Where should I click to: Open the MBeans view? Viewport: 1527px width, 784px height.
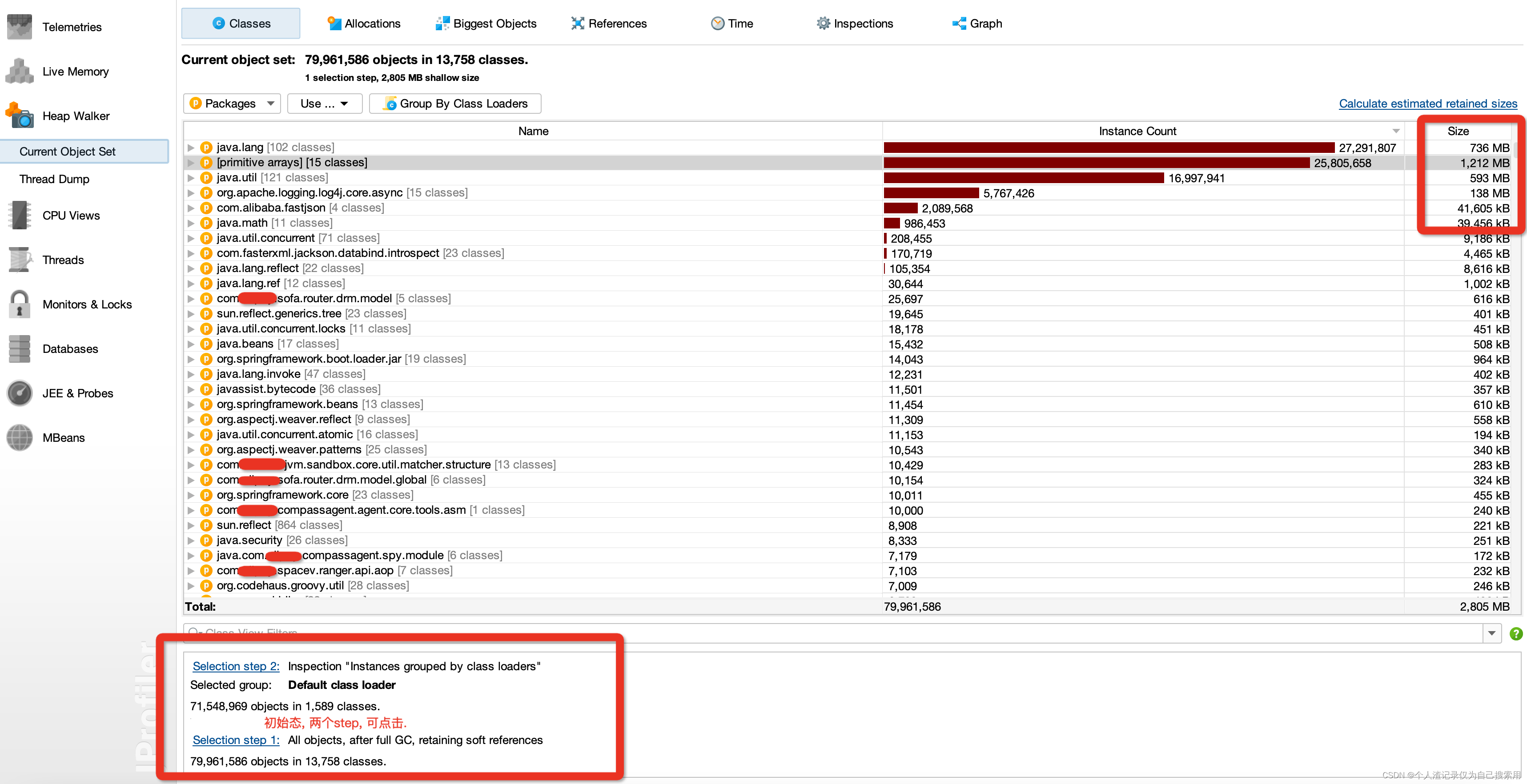tap(64, 437)
